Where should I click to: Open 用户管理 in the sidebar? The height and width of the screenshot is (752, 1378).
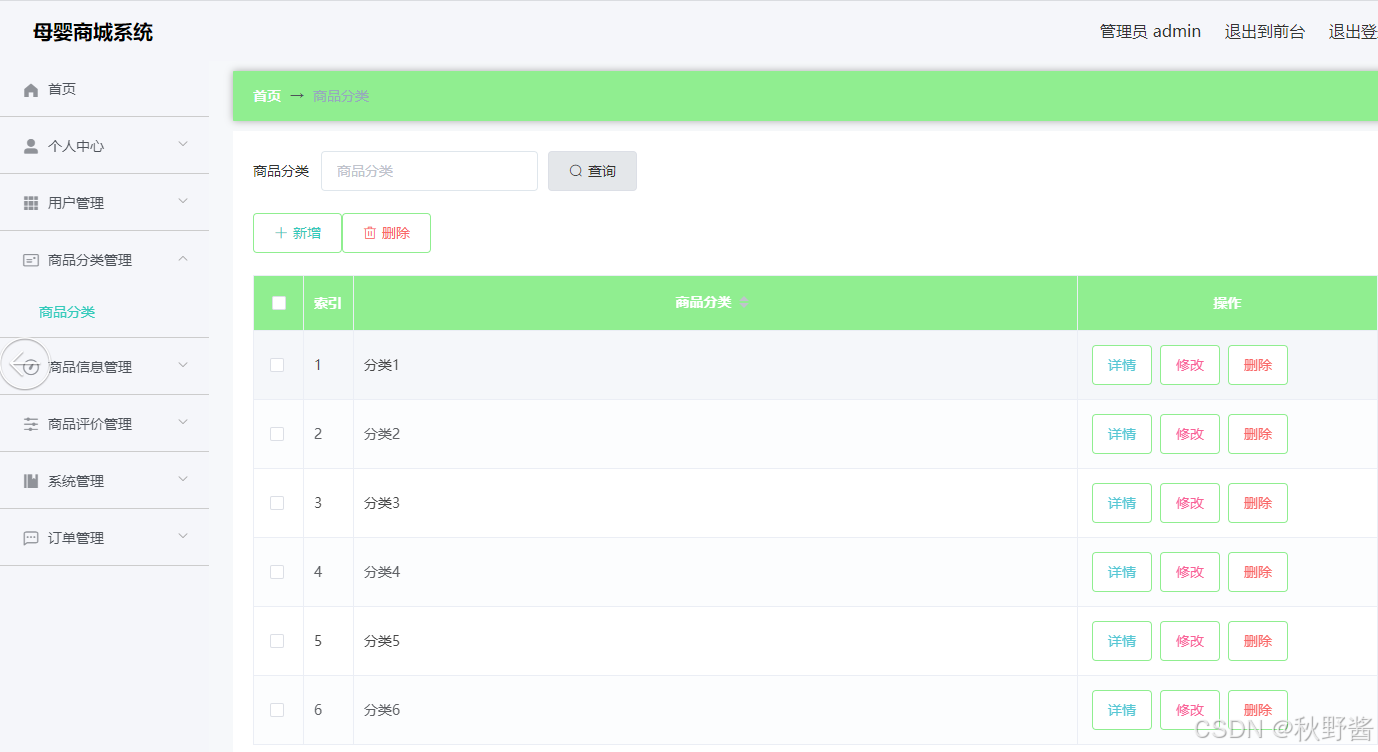coord(105,203)
